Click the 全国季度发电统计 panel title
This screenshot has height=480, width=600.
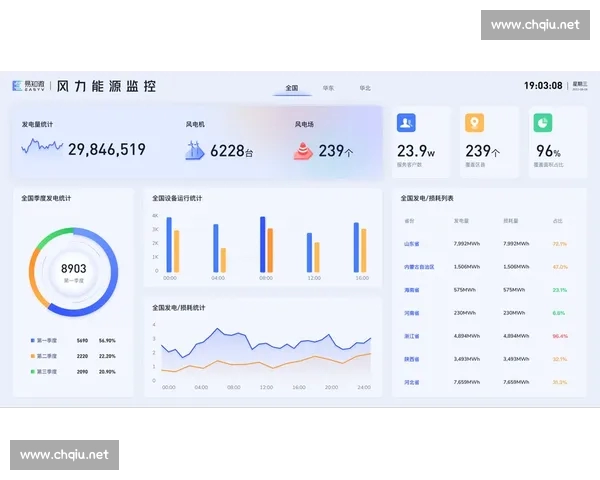46,198
